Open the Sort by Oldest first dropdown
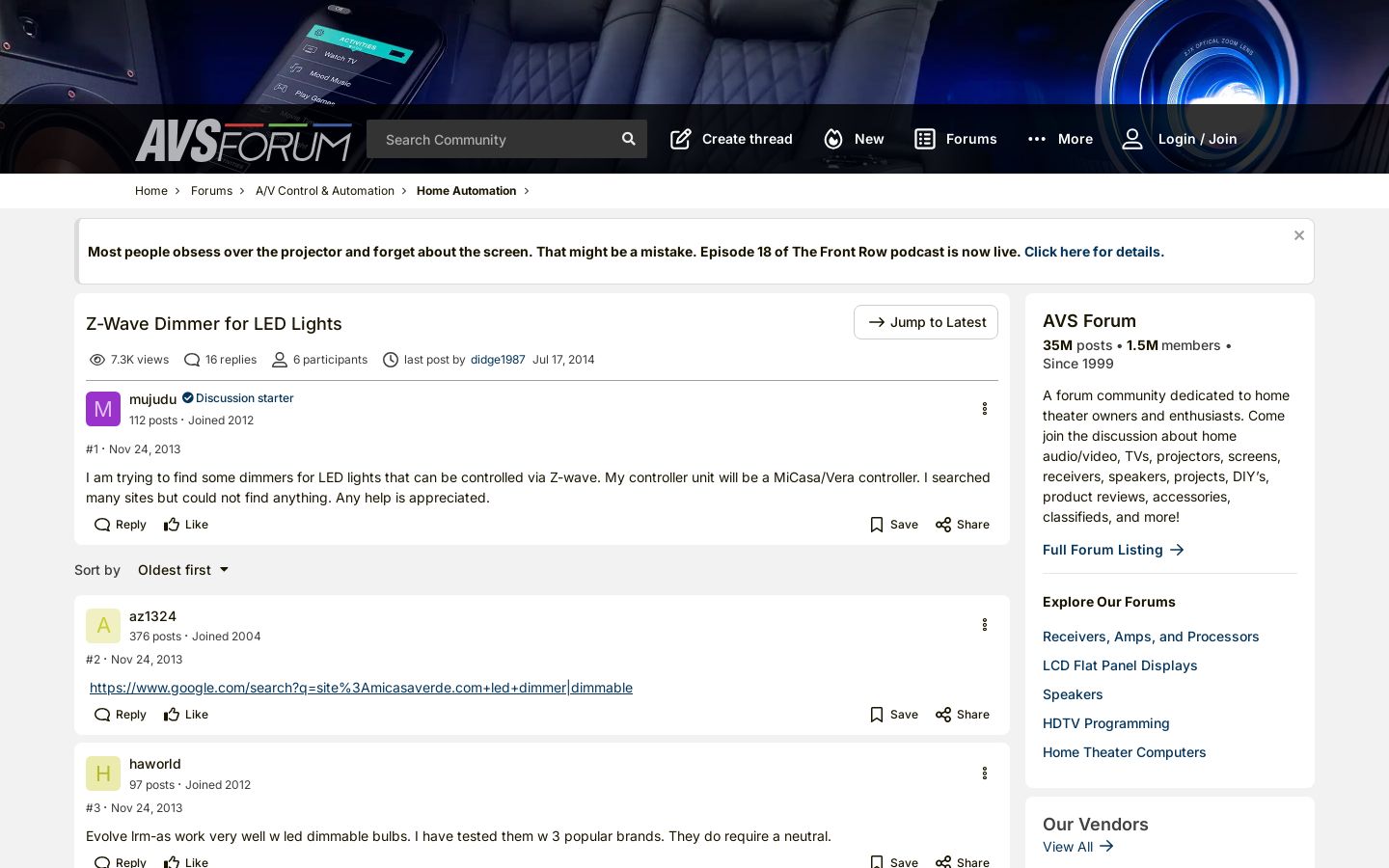The height and width of the screenshot is (868, 1389). click(x=183, y=570)
